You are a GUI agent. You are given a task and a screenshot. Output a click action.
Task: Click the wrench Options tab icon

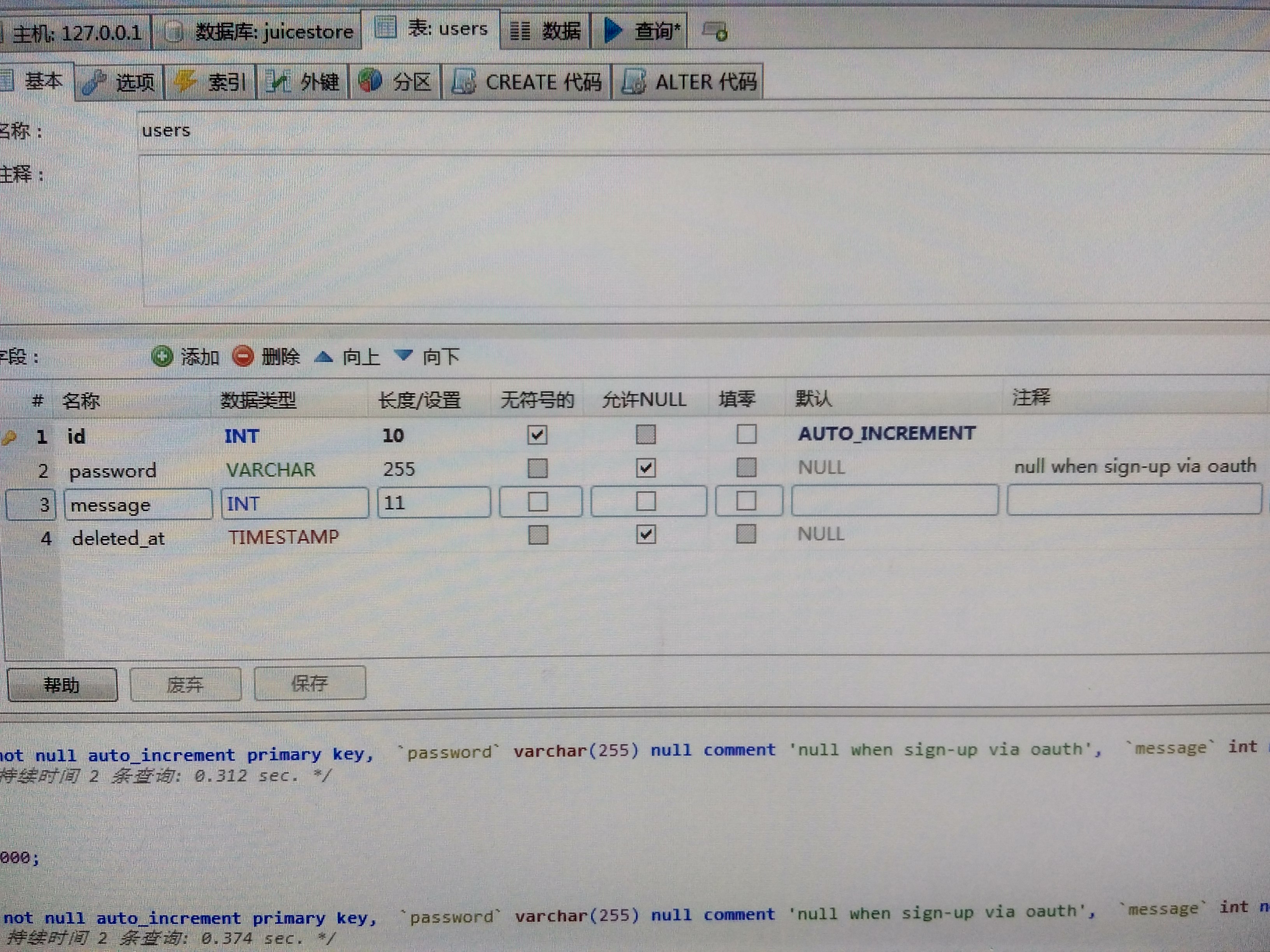[x=94, y=82]
